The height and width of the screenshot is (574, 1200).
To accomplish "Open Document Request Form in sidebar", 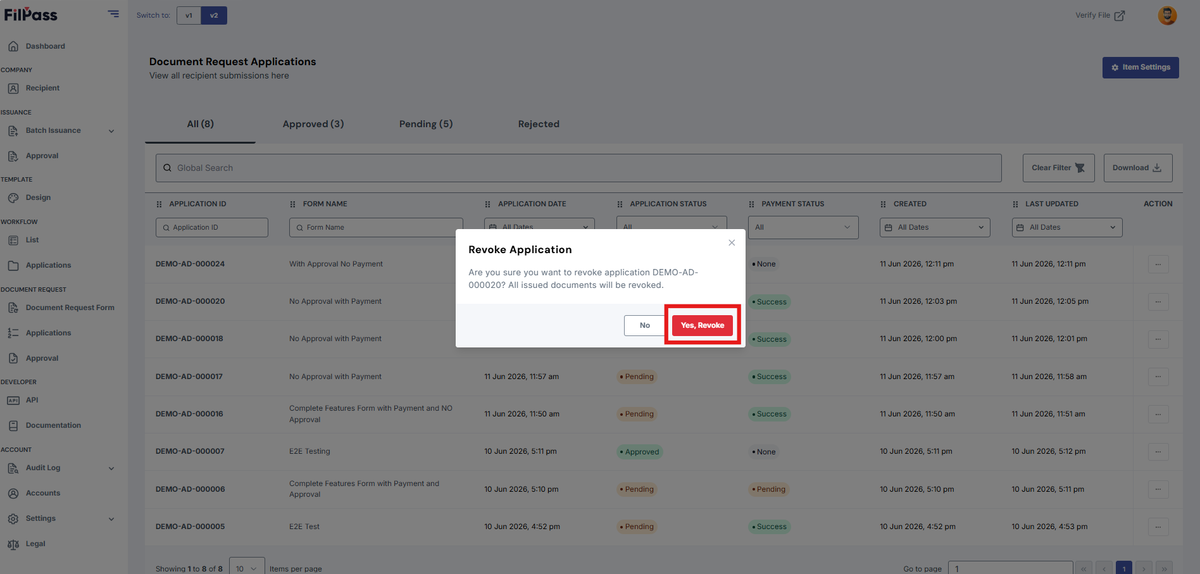I will [70, 308].
